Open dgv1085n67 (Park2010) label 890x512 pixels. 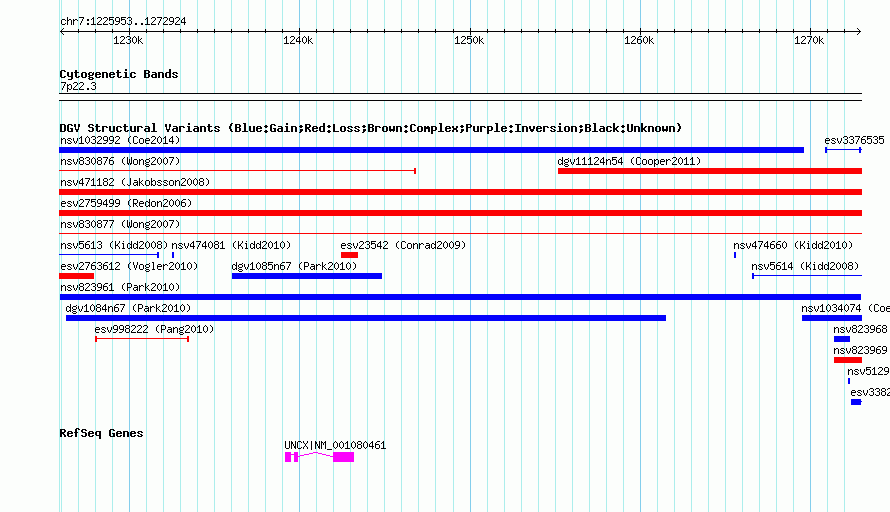tap(294, 266)
